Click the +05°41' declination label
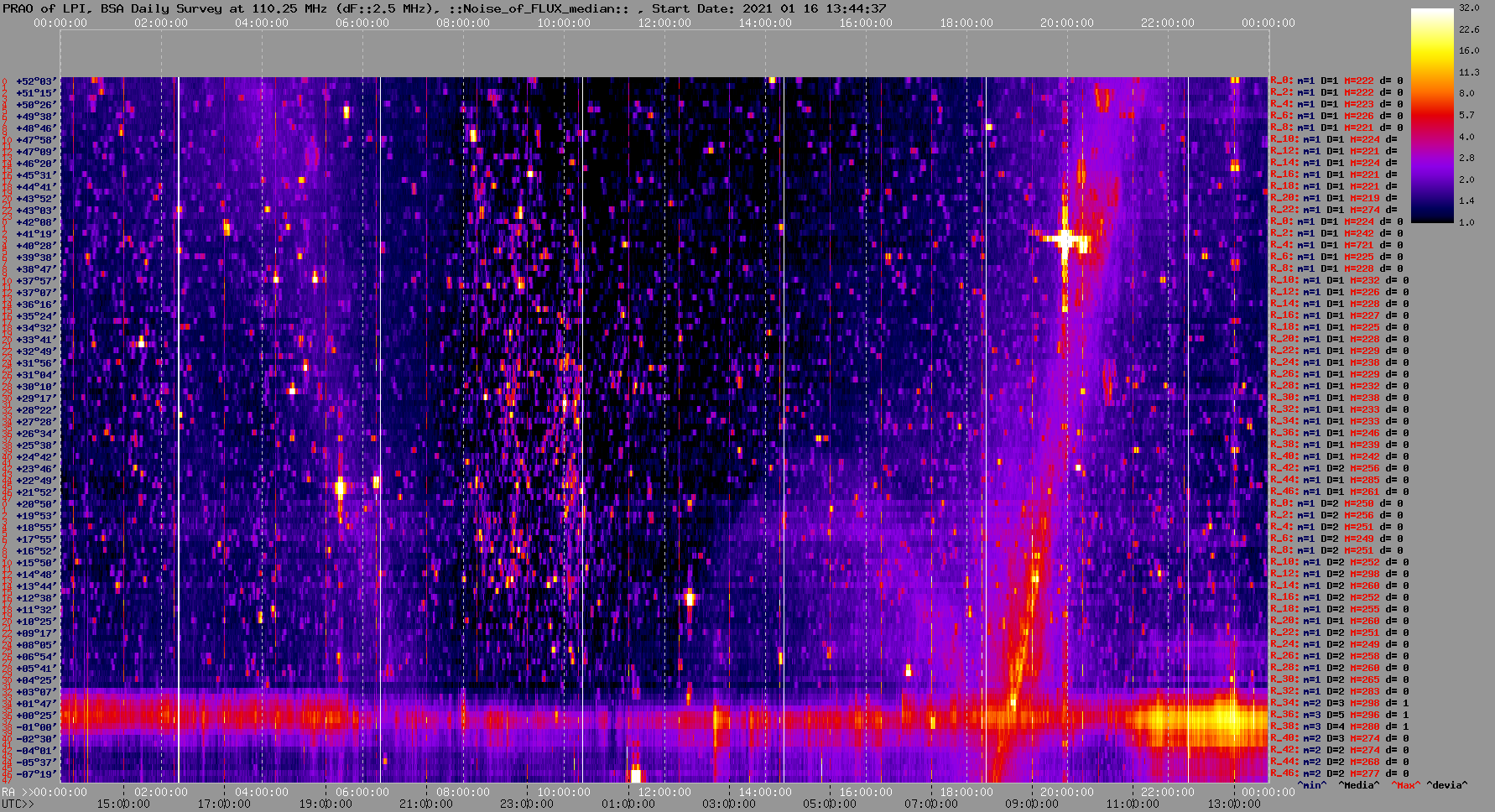This screenshot has width=1495, height=812. 35,669
